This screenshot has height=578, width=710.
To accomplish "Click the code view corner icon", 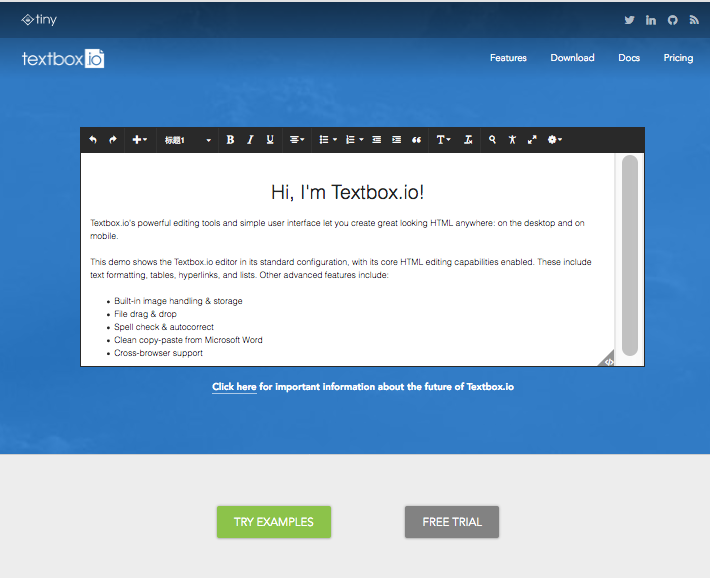I will (x=608, y=360).
